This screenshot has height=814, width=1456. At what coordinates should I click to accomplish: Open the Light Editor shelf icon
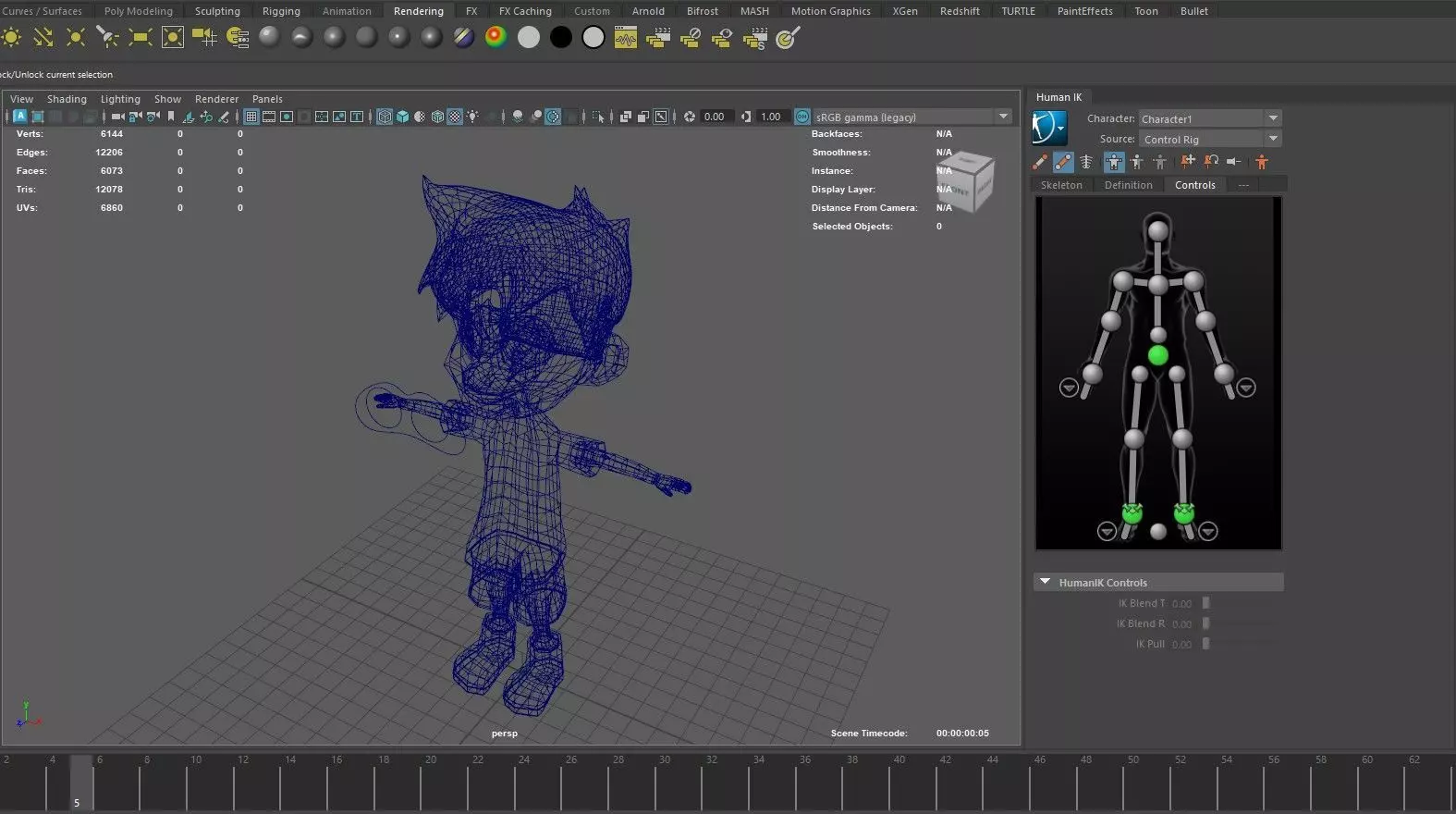[x=238, y=38]
